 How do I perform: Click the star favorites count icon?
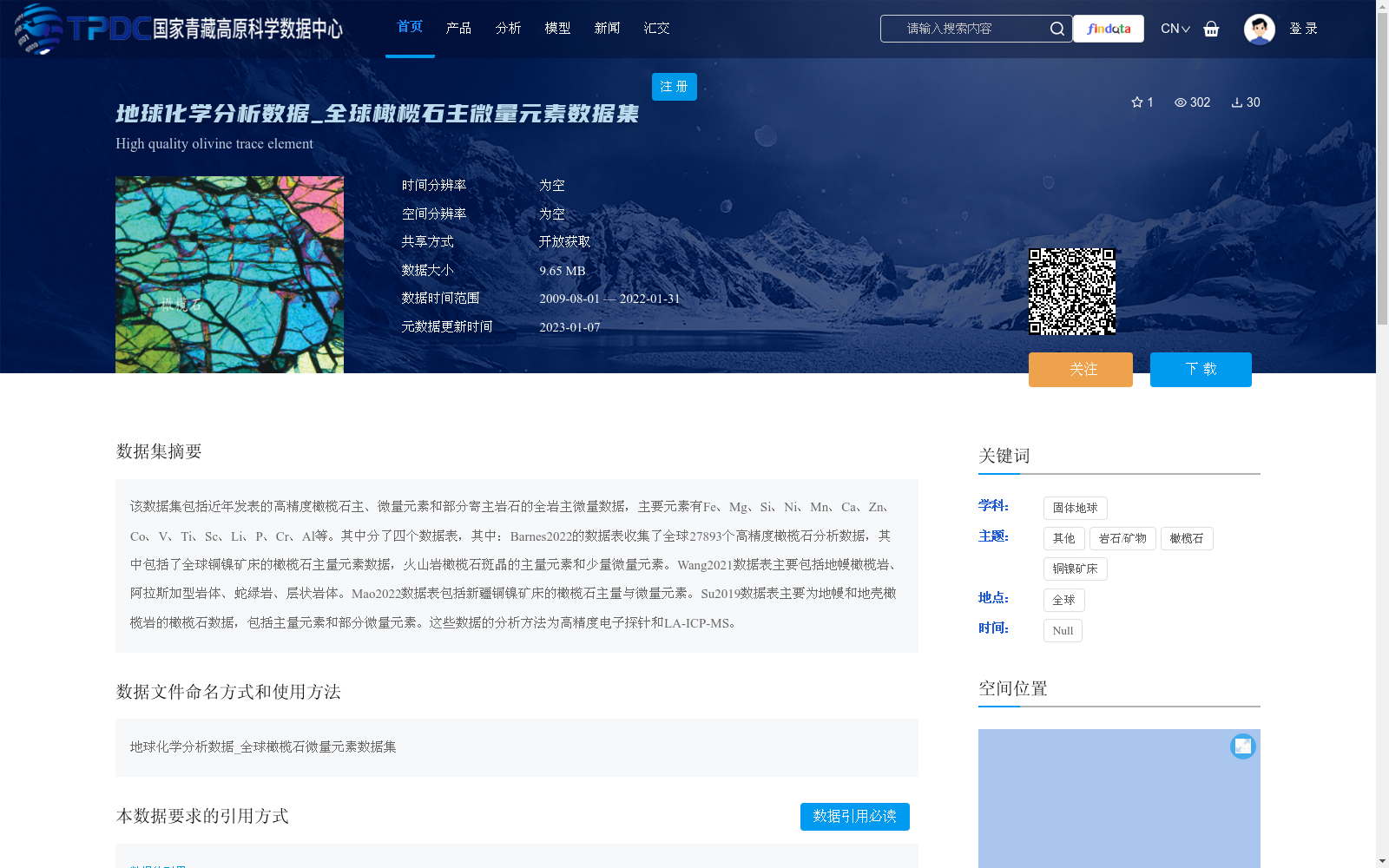click(1137, 102)
